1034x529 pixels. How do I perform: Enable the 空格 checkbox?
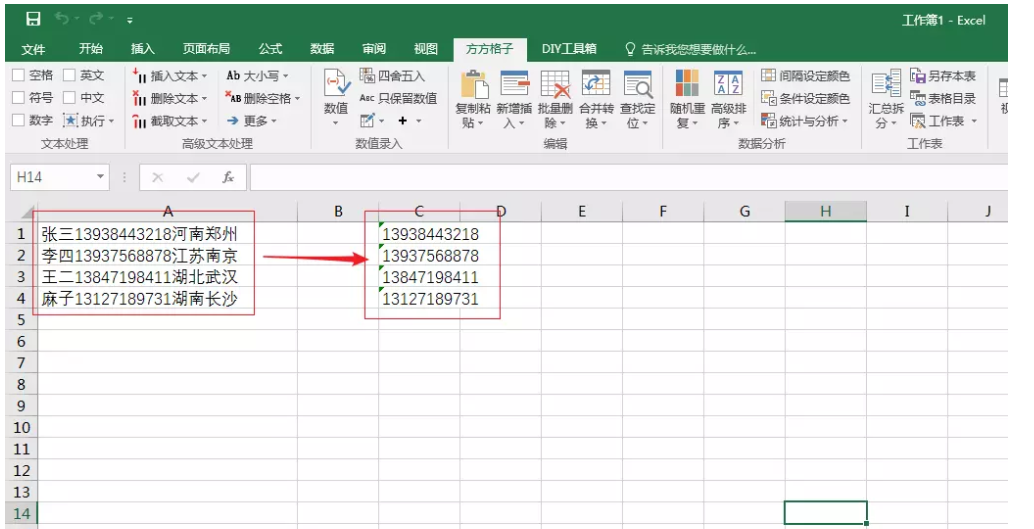(19, 76)
